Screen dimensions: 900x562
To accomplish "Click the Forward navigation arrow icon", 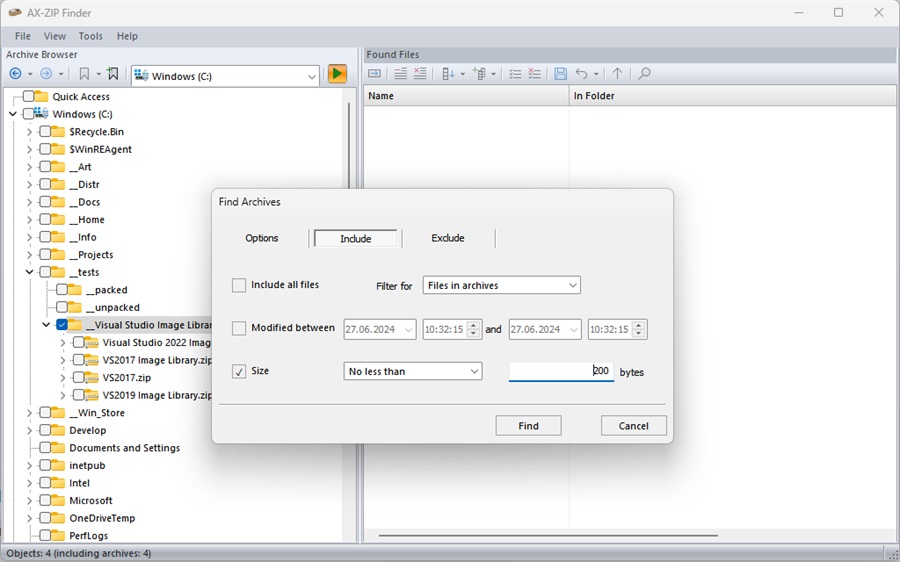I will (46, 73).
